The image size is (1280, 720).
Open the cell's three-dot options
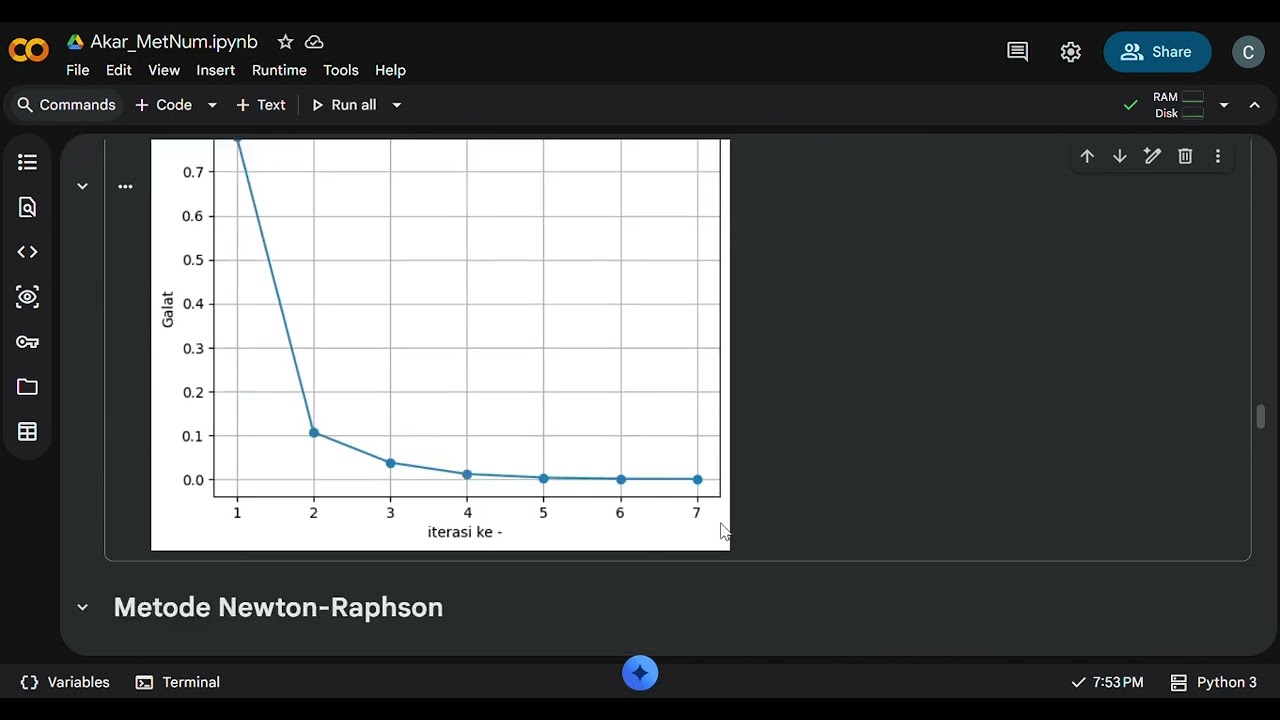click(x=125, y=186)
